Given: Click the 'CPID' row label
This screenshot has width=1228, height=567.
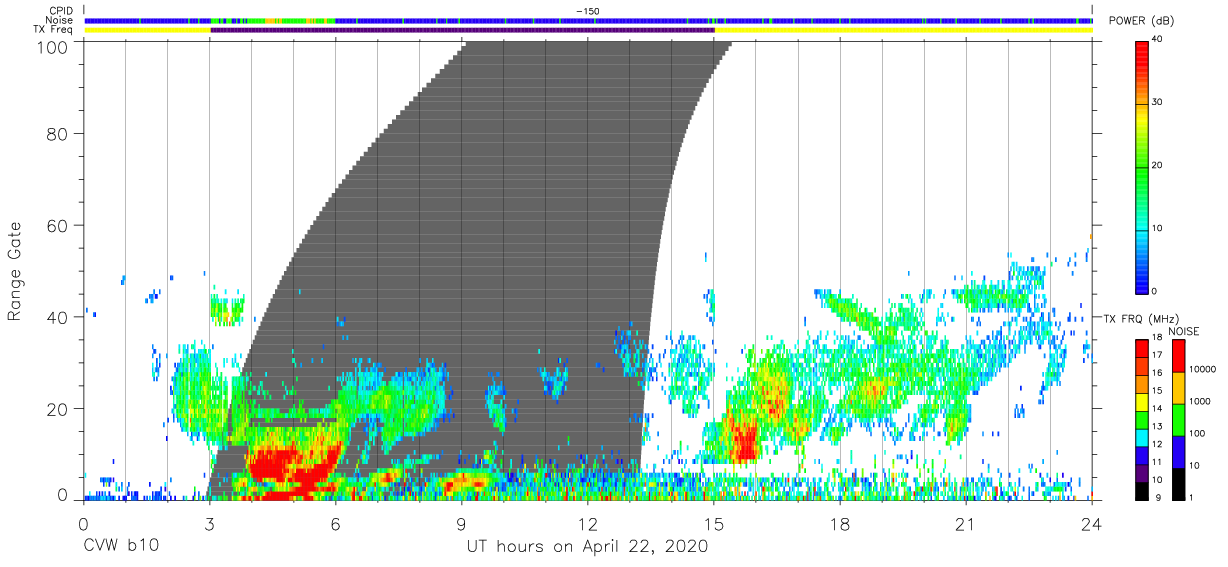Looking at the screenshot, I should [62, 11].
